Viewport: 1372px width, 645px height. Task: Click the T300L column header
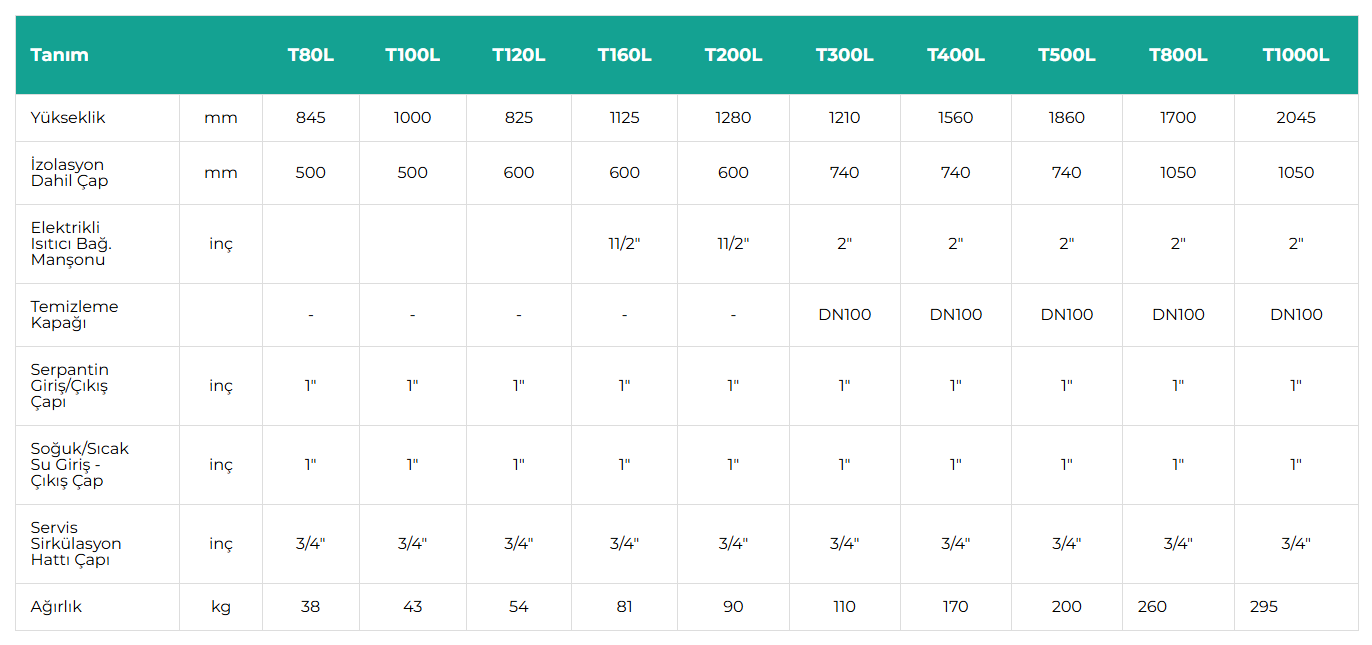pos(844,55)
